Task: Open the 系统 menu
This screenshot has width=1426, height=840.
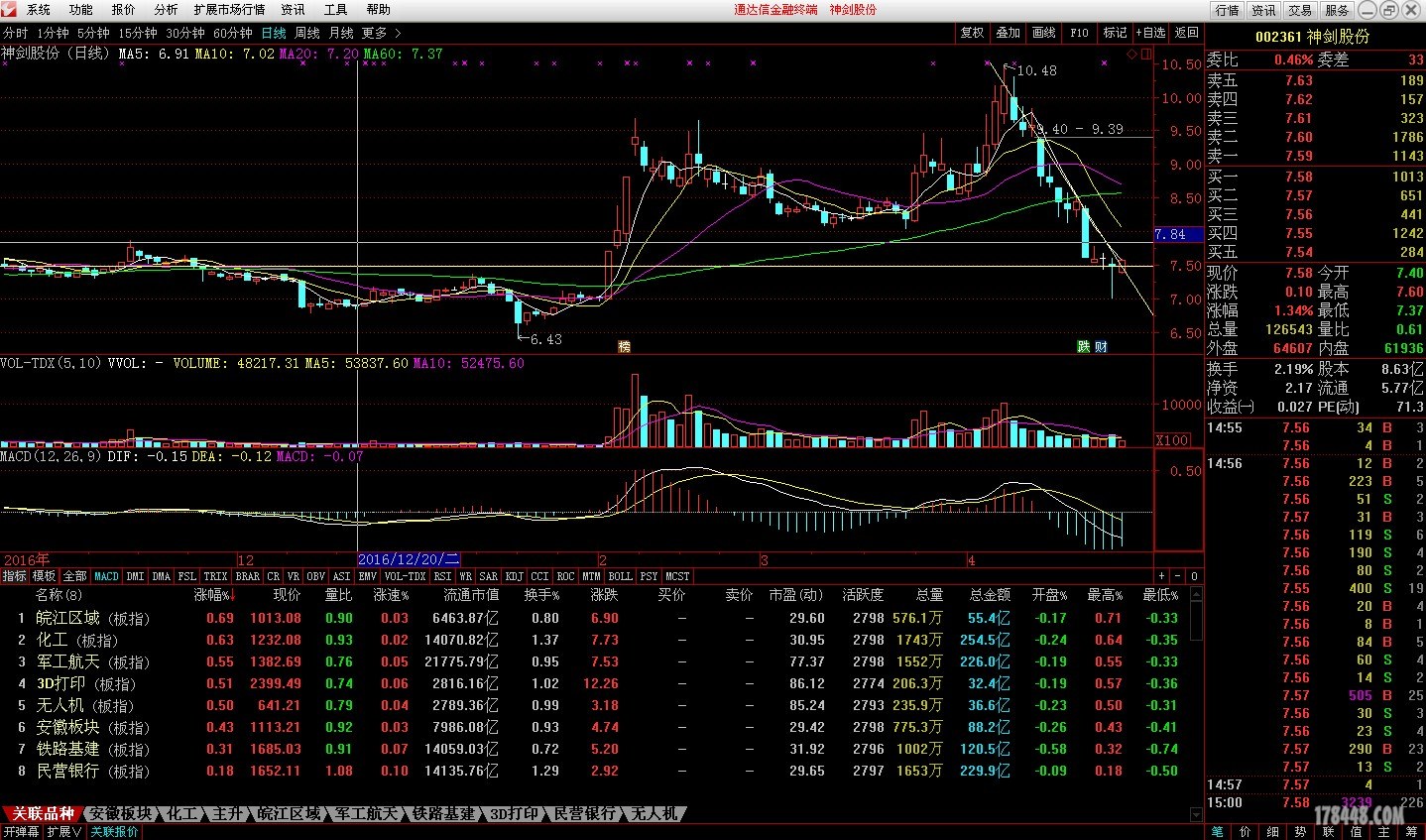Action: 39,9
